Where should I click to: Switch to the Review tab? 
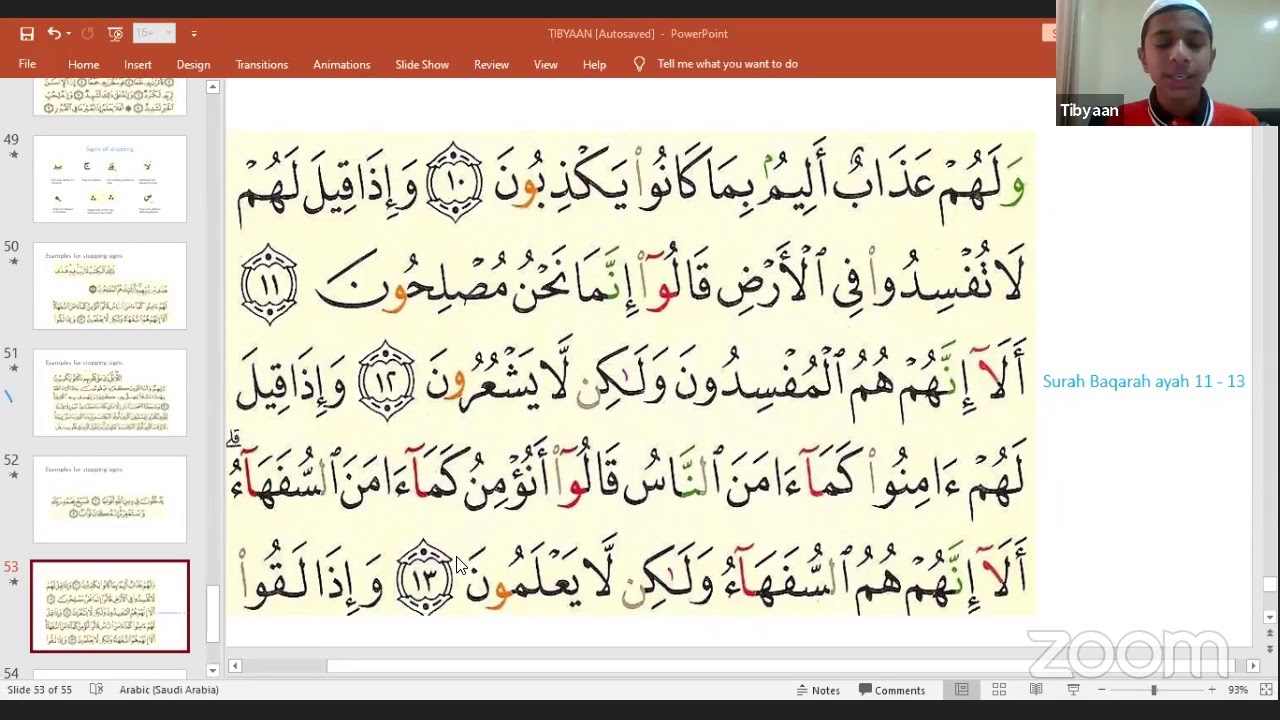tap(491, 64)
